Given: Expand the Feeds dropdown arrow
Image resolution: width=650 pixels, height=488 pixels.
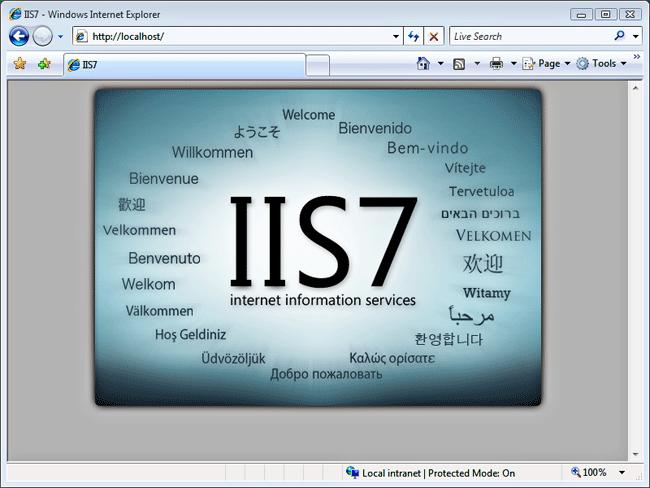Looking at the screenshot, I should pos(477,63).
